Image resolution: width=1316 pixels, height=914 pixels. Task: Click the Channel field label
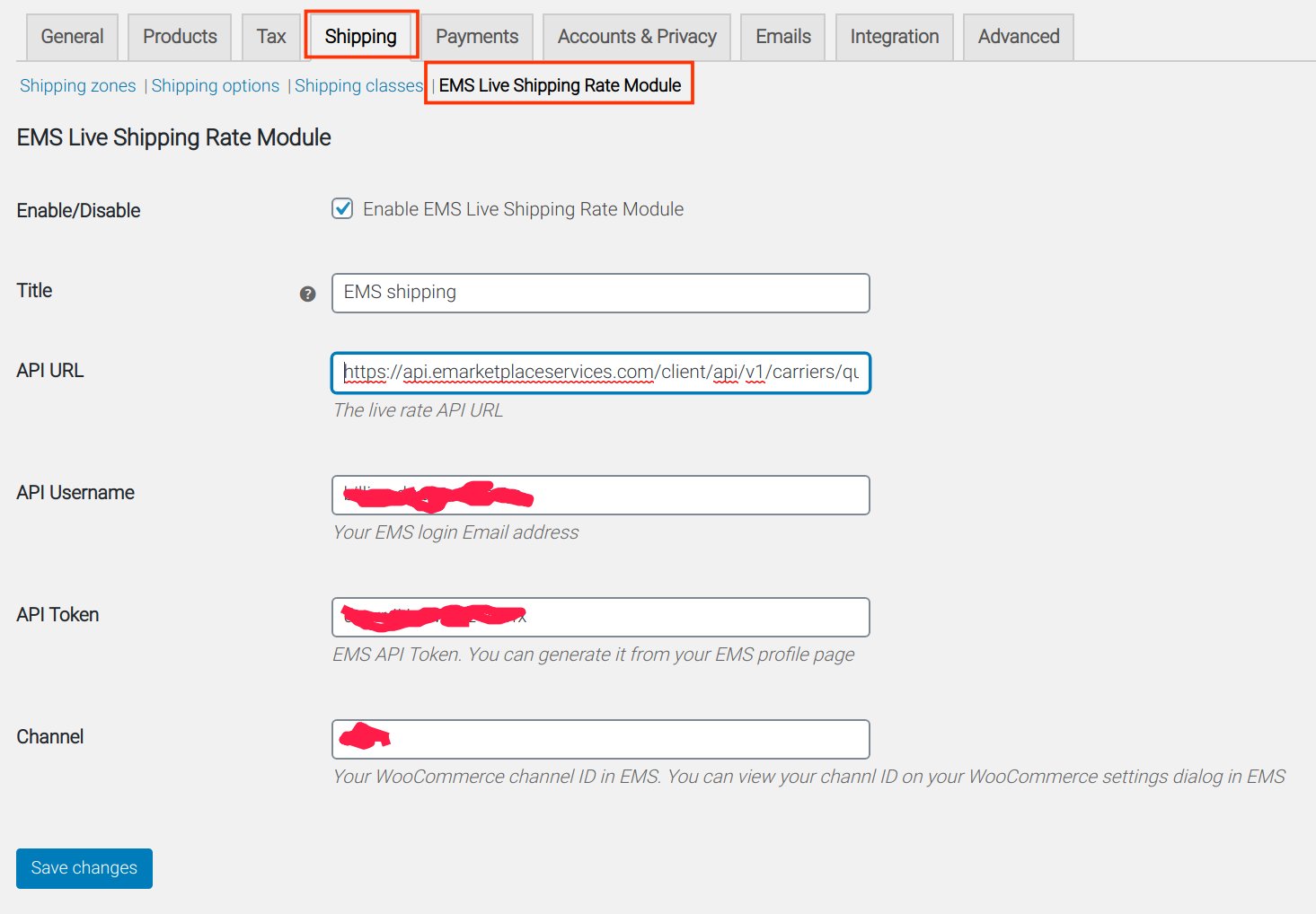[50, 736]
